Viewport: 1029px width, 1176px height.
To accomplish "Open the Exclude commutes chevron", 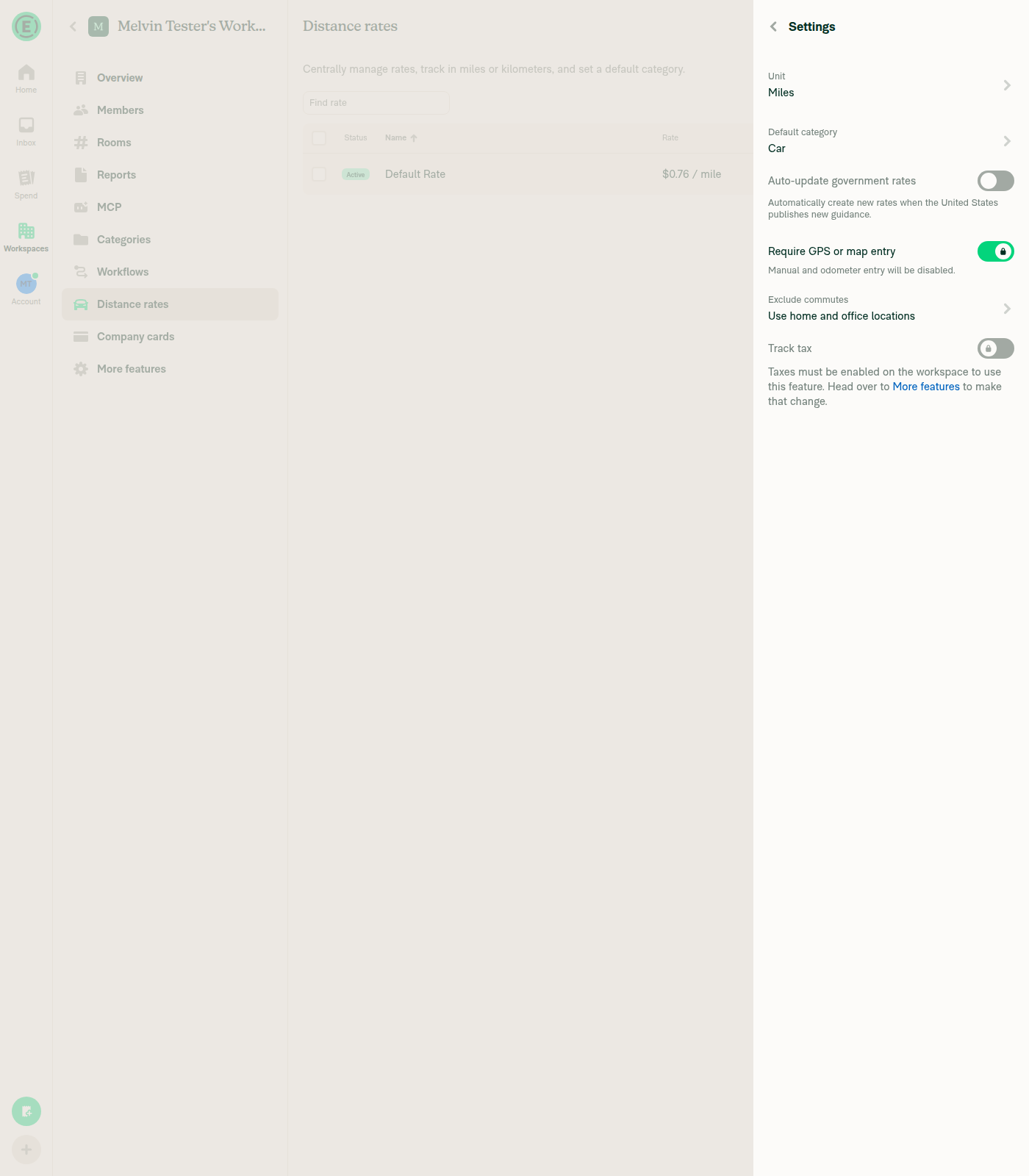I will tap(1007, 309).
